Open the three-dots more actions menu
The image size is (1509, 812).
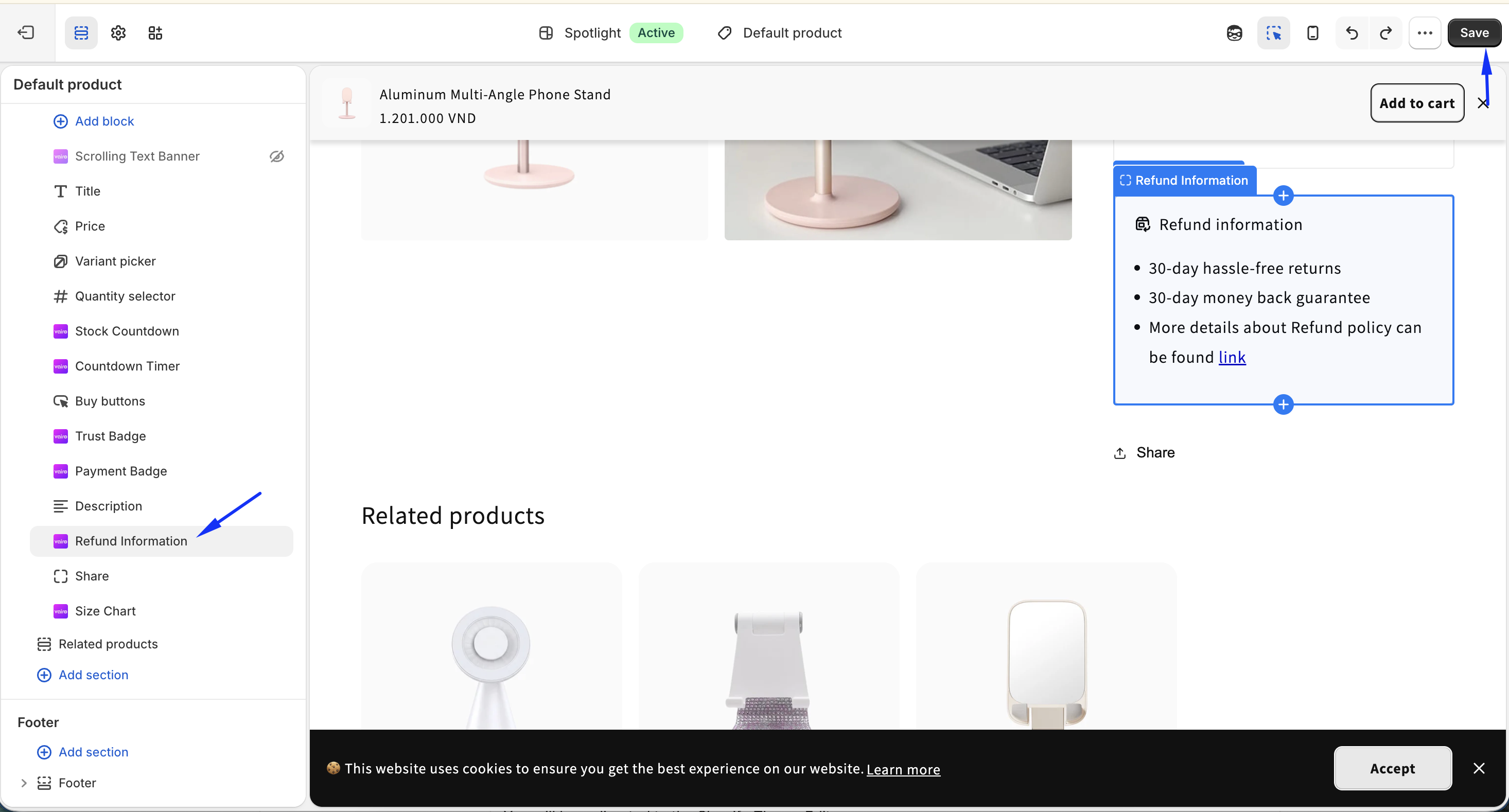click(x=1425, y=33)
